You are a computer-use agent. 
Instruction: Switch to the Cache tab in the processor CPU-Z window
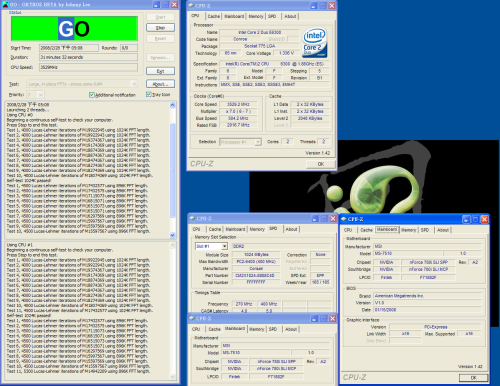point(214,16)
